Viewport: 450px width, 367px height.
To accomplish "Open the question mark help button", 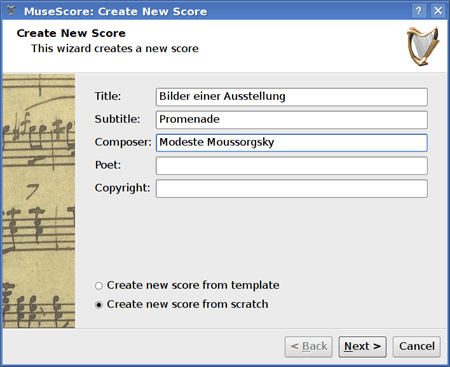I will click(x=419, y=11).
